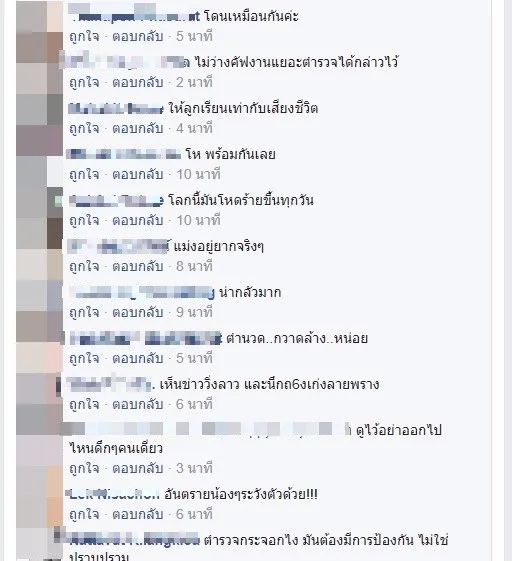Reply to the comment 'แม่งอยู่ยากจริงๆ'
This screenshot has height=561, width=512.
tap(138, 267)
